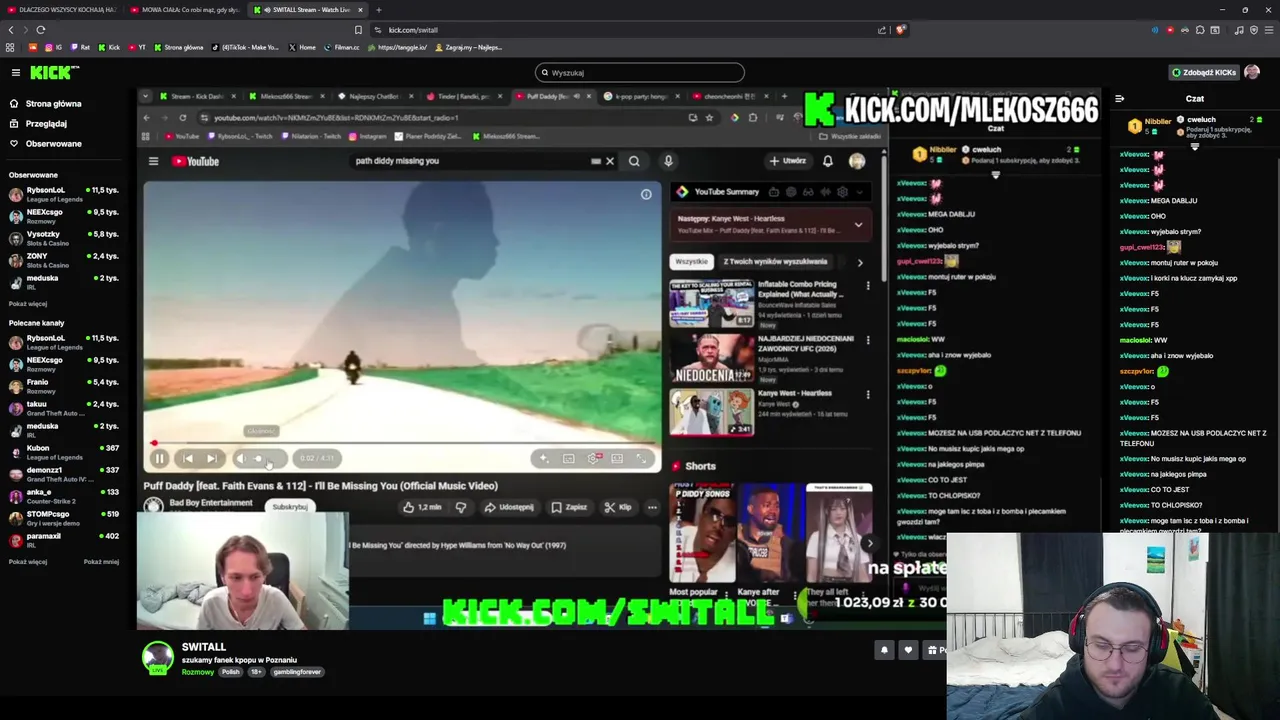Screen dimensions: 1280x720
Task: Click the SWITALL channel avatar
Action: [157, 657]
